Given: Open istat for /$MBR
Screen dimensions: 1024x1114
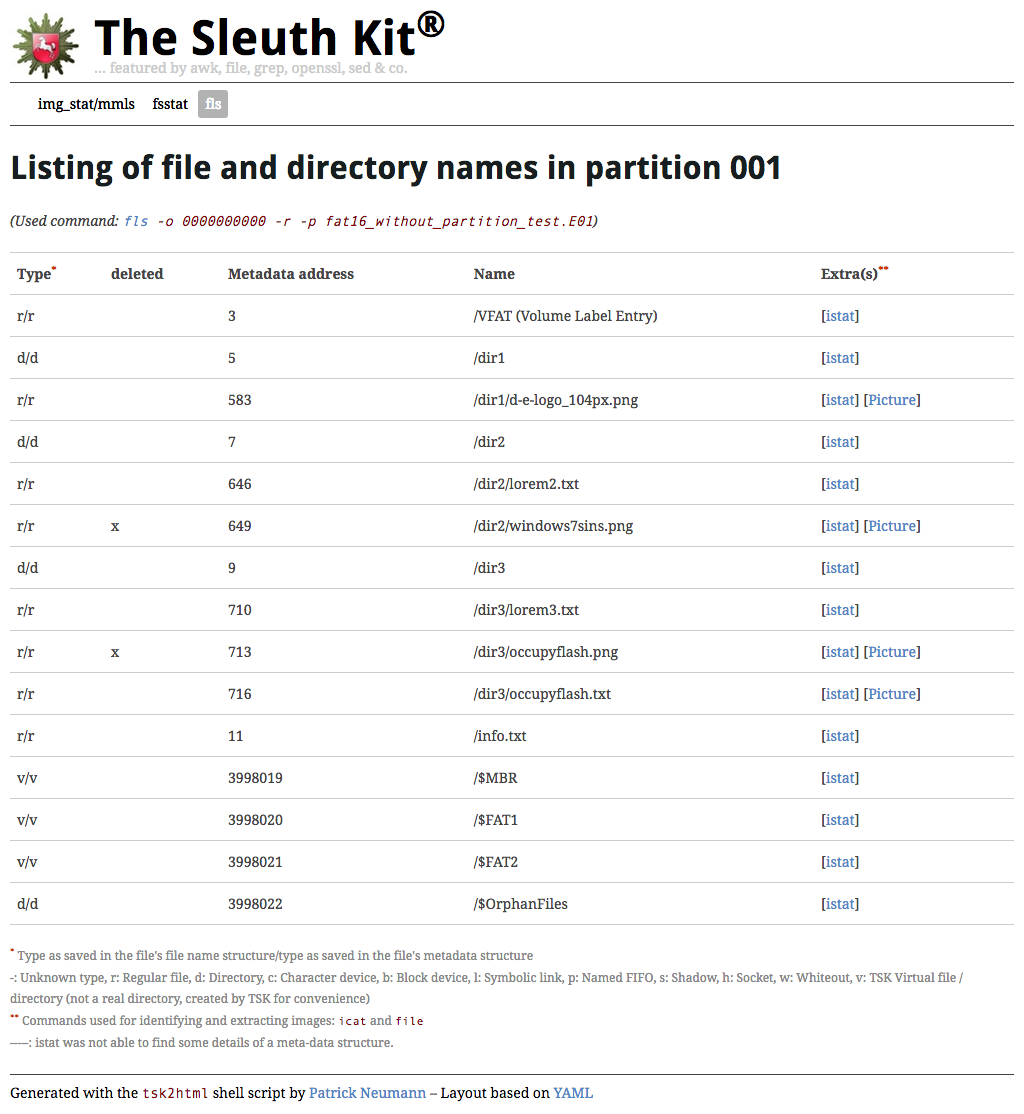Looking at the screenshot, I should (840, 777).
